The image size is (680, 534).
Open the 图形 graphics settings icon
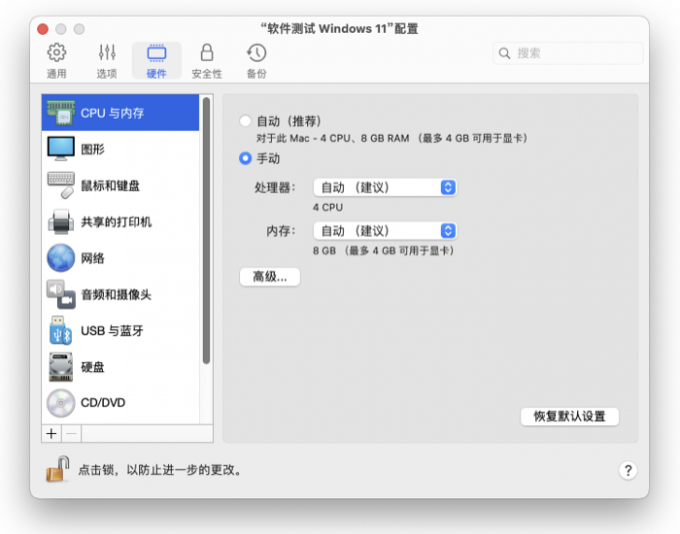point(61,149)
